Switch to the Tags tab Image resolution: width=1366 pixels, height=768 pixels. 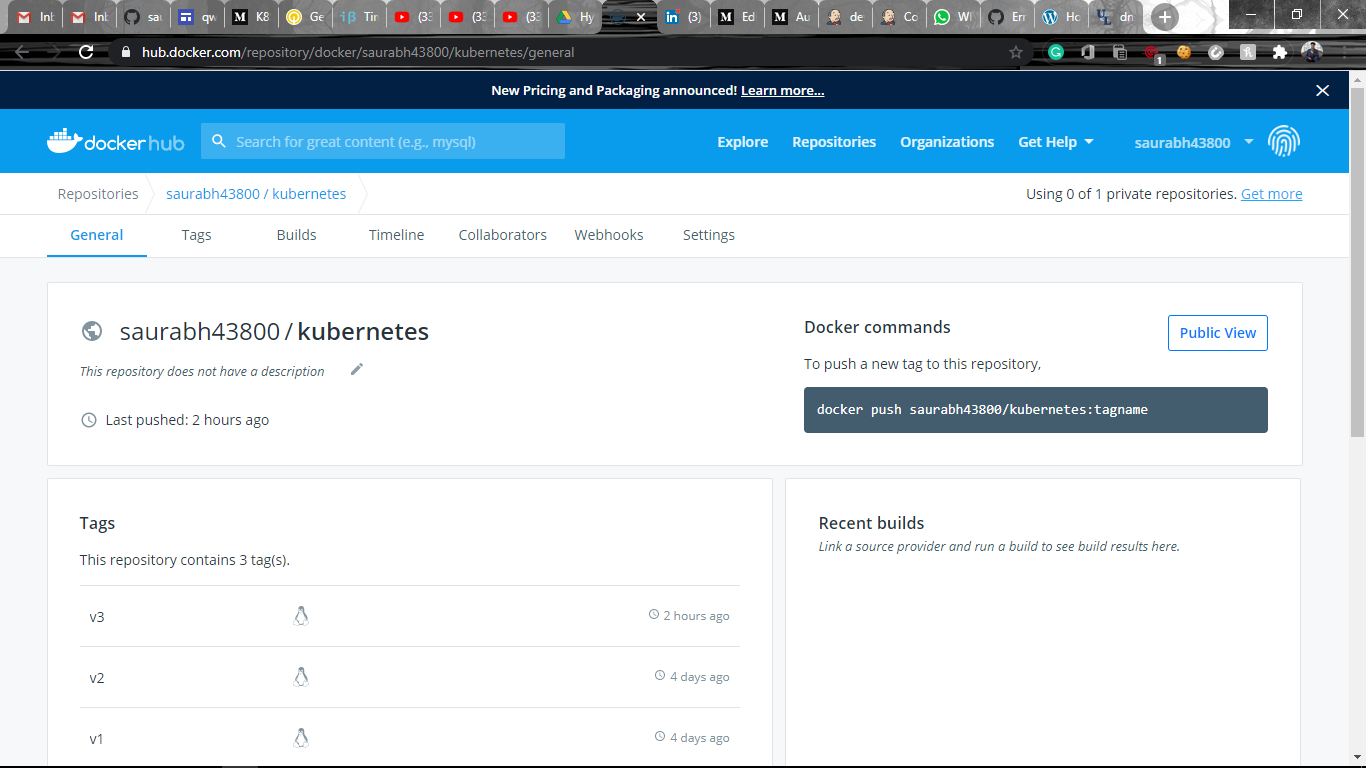pyautogui.click(x=196, y=235)
